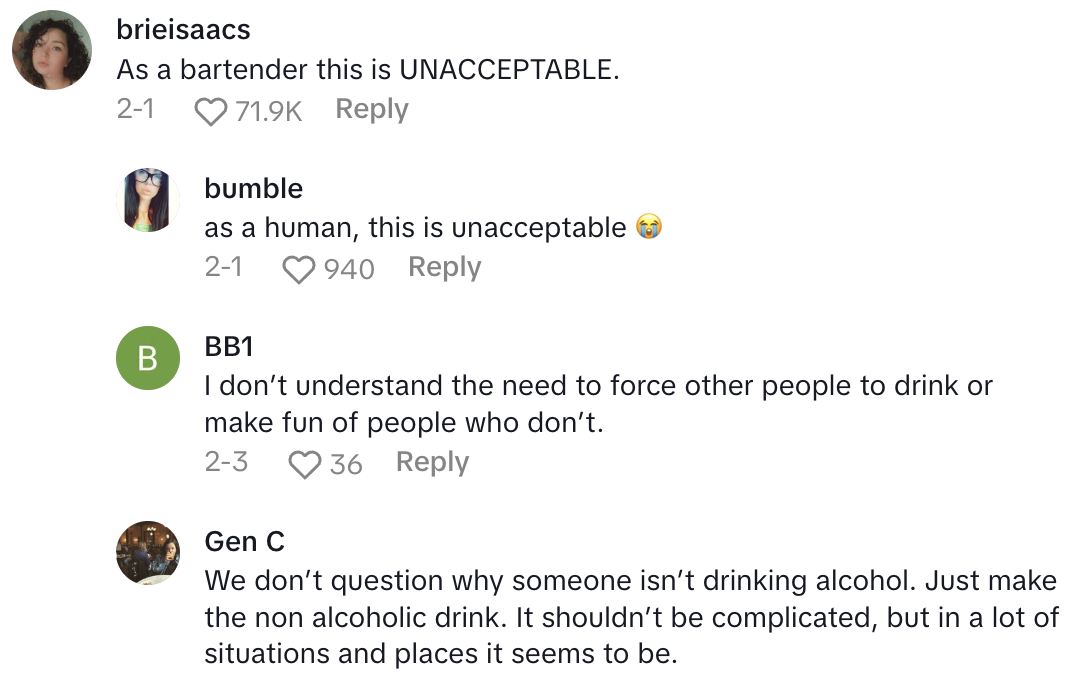Reply to brieisaacs' comment
1090x678 pixels.
click(372, 109)
